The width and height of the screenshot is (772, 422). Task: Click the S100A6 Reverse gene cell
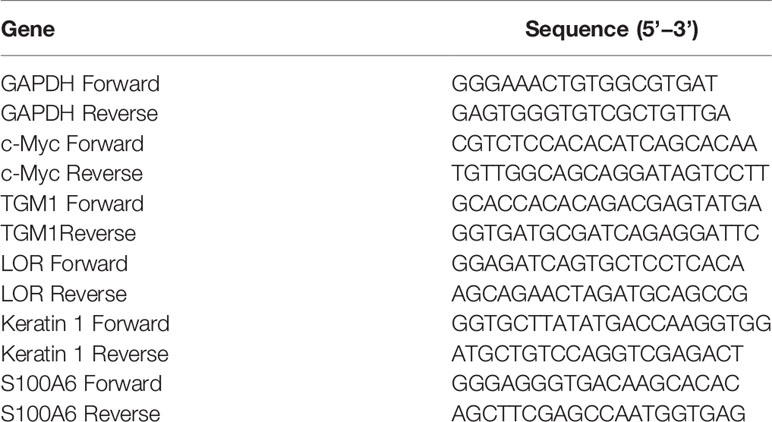80,413
